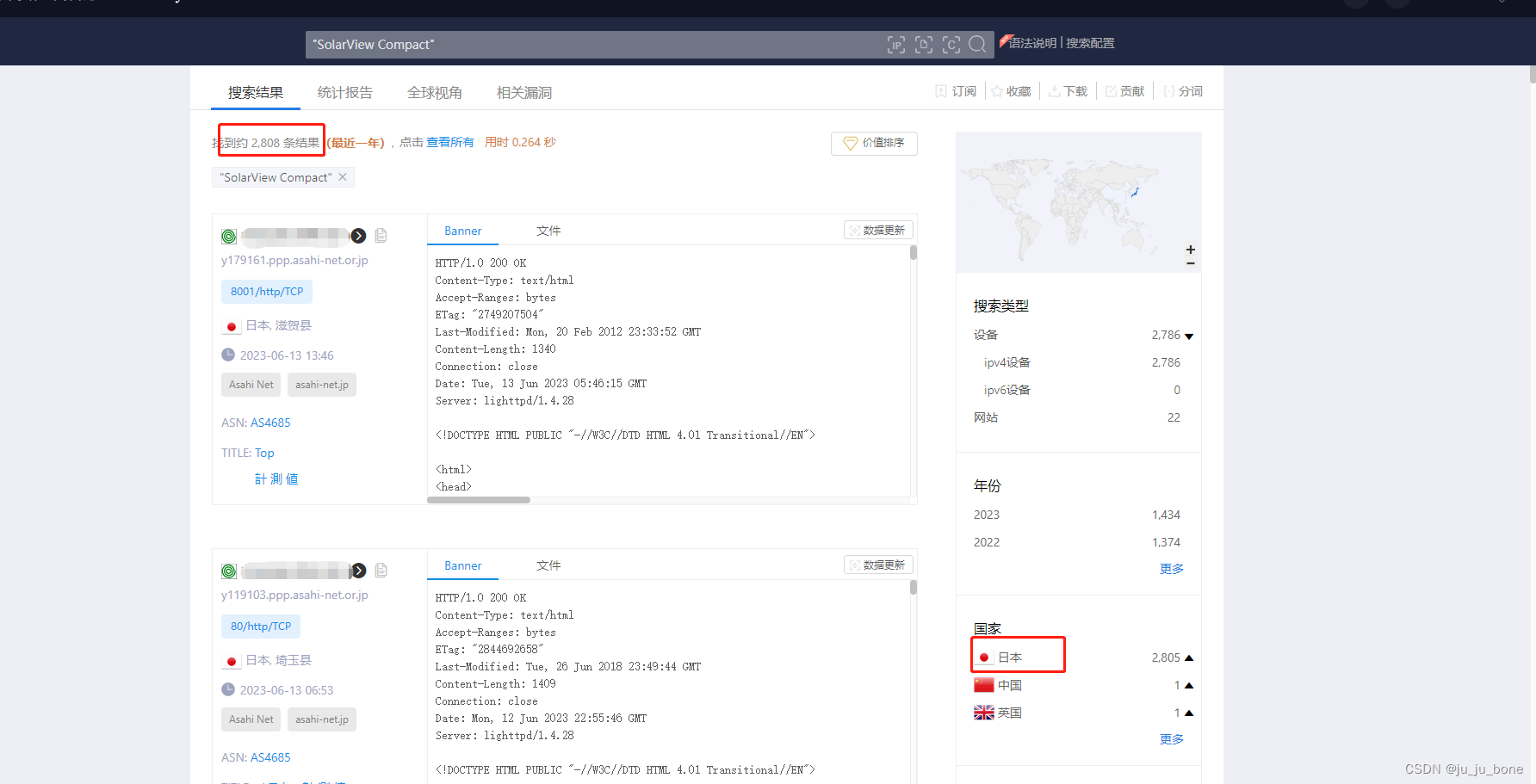Expand the 英国 country arrow

[x=1189, y=713]
